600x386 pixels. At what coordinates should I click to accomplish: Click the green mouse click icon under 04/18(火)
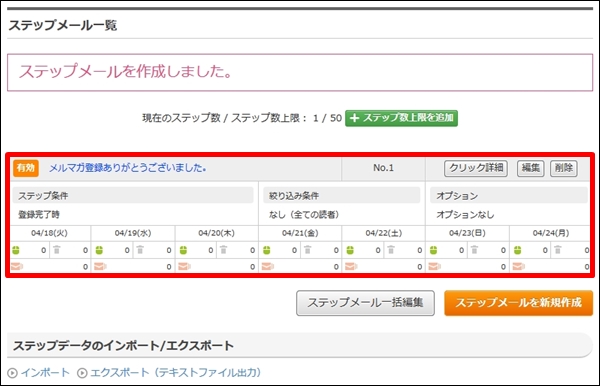coord(16,250)
